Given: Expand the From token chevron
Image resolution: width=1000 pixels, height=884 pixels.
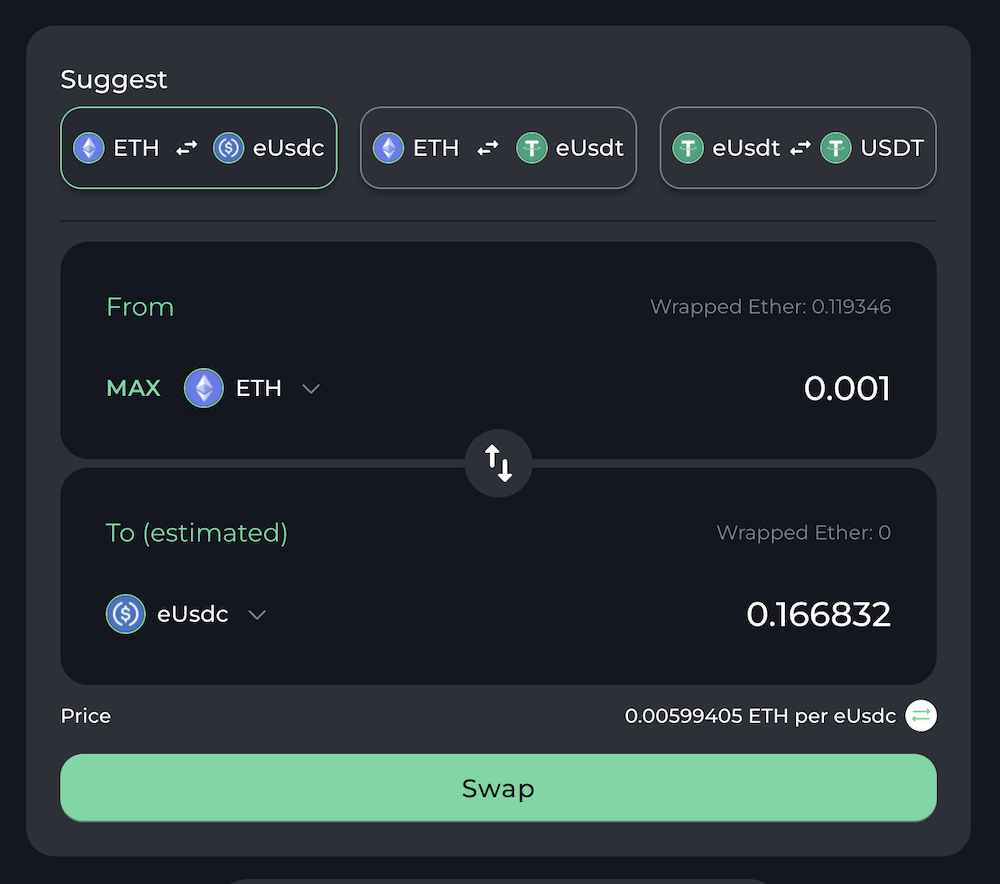Looking at the screenshot, I should [x=310, y=388].
